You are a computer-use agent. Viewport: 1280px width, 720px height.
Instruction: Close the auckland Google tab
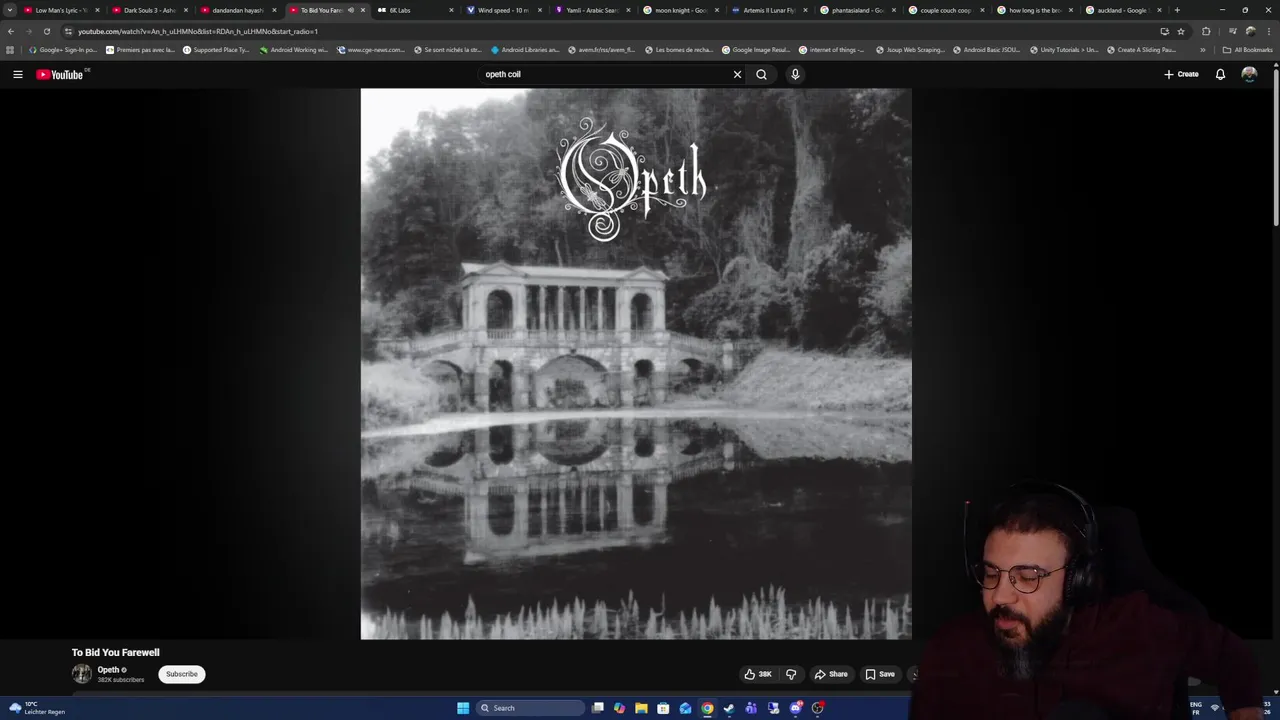tap(1159, 10)
